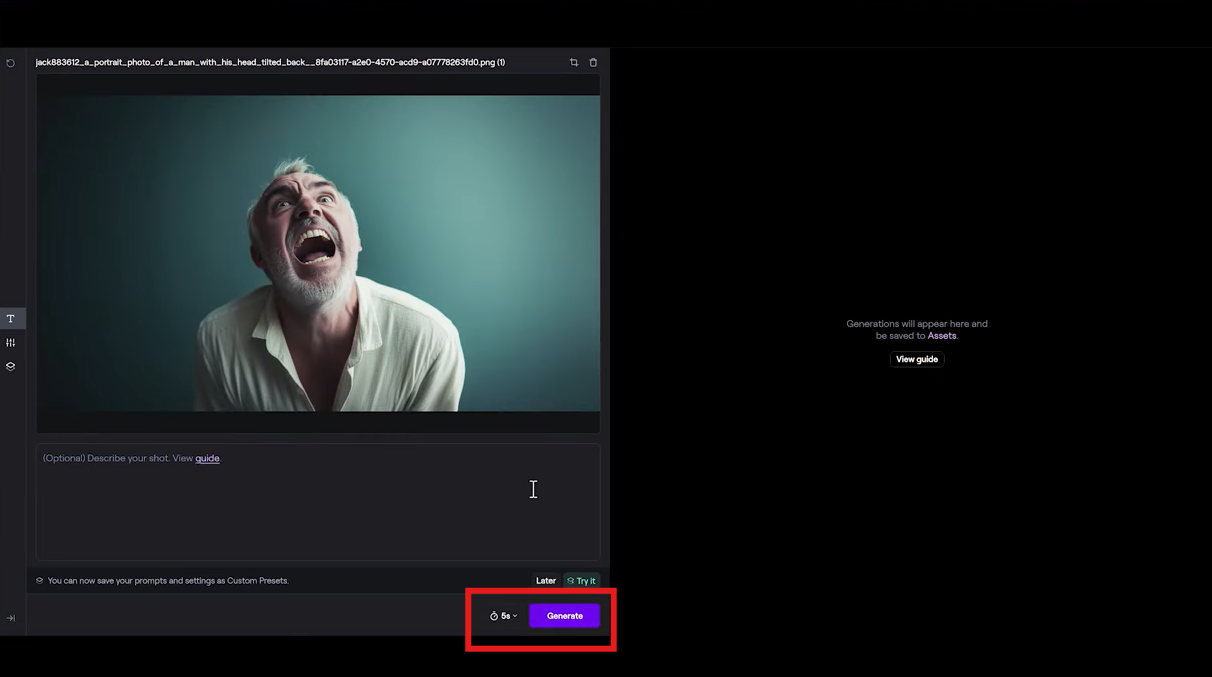Click the collapse panel arrow icon in the left sidebar
1212x677 pixels.
coord(11,618)
